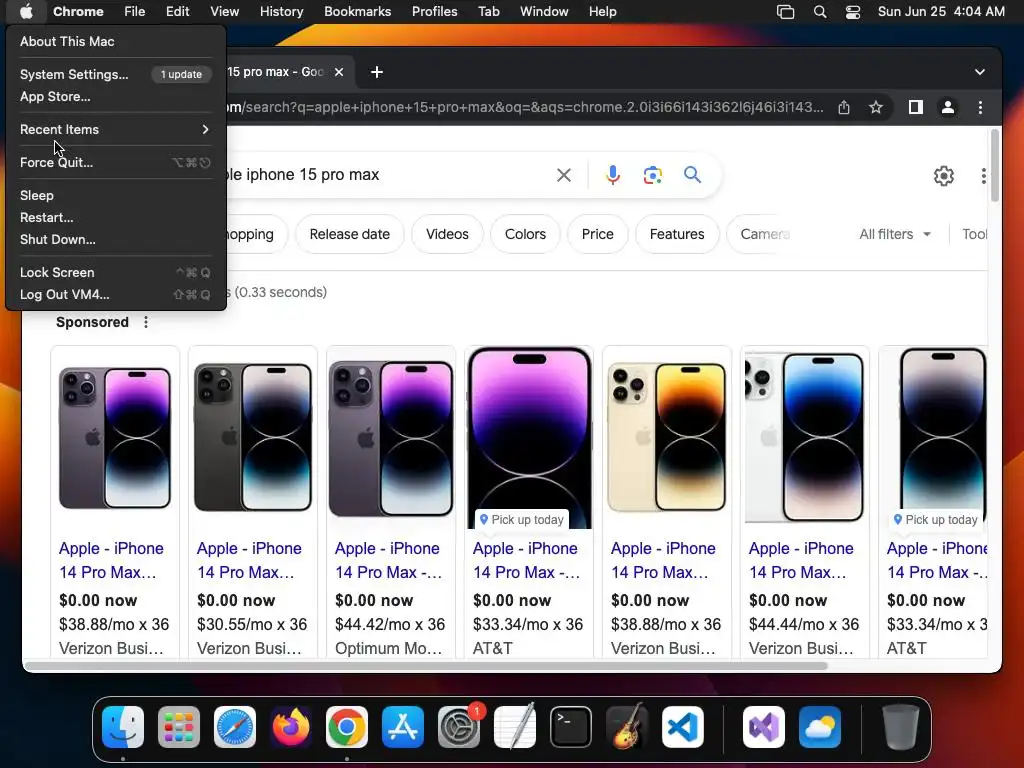Click the gold iPhone 14 Pro Max image

(x=666, y=437)
